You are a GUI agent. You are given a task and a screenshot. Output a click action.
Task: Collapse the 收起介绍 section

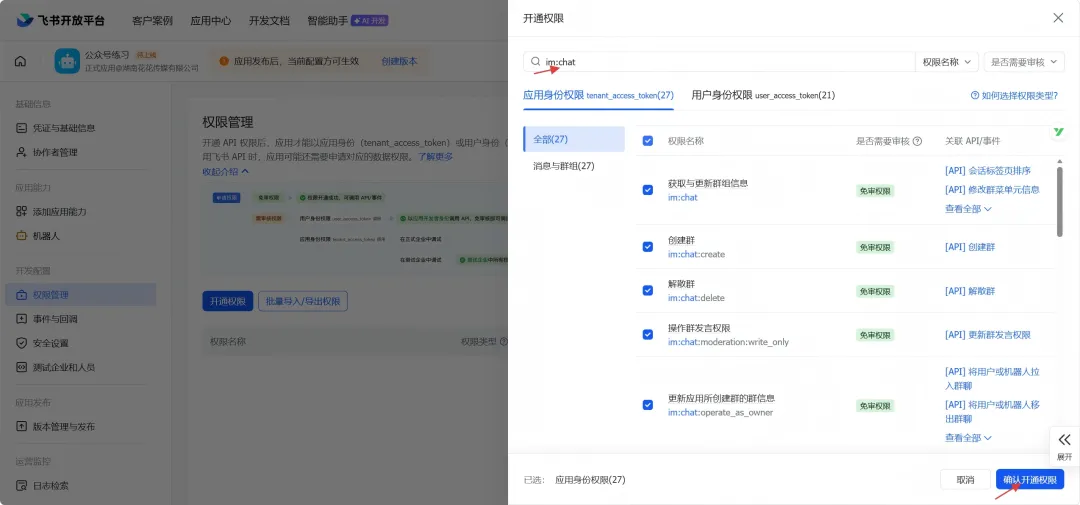pyautogui.click(x=225, y=171)
